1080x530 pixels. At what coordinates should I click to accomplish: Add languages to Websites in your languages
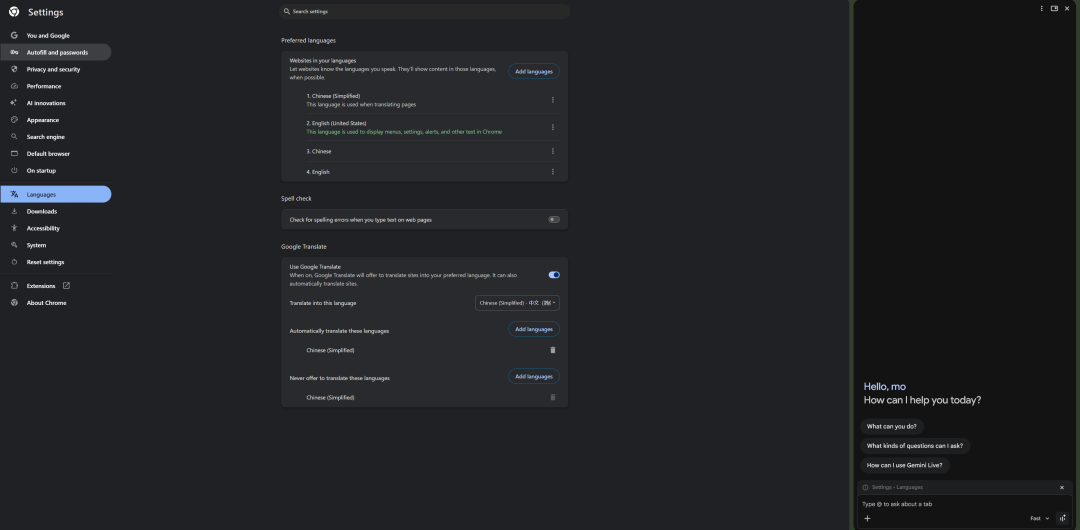533,71
